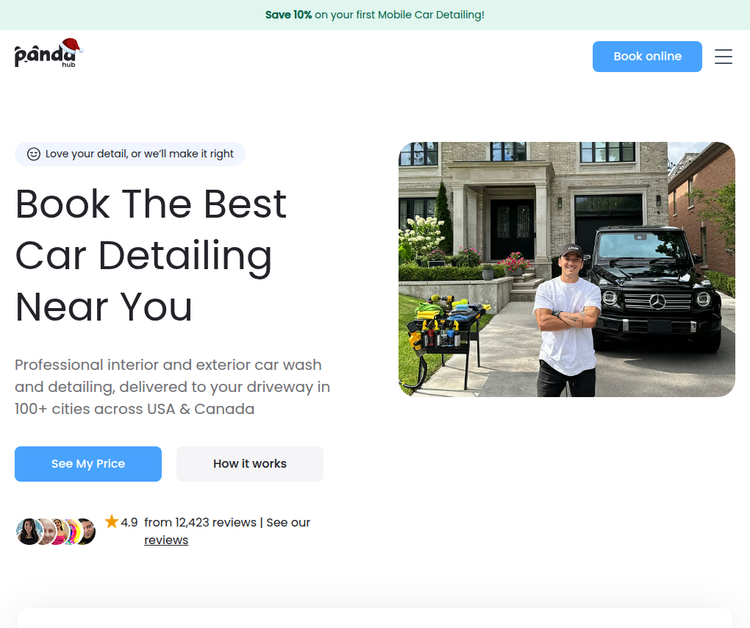
Task: Click the professional car wash description paragraph
Action: pyautogui.click(x=172, y=387)
